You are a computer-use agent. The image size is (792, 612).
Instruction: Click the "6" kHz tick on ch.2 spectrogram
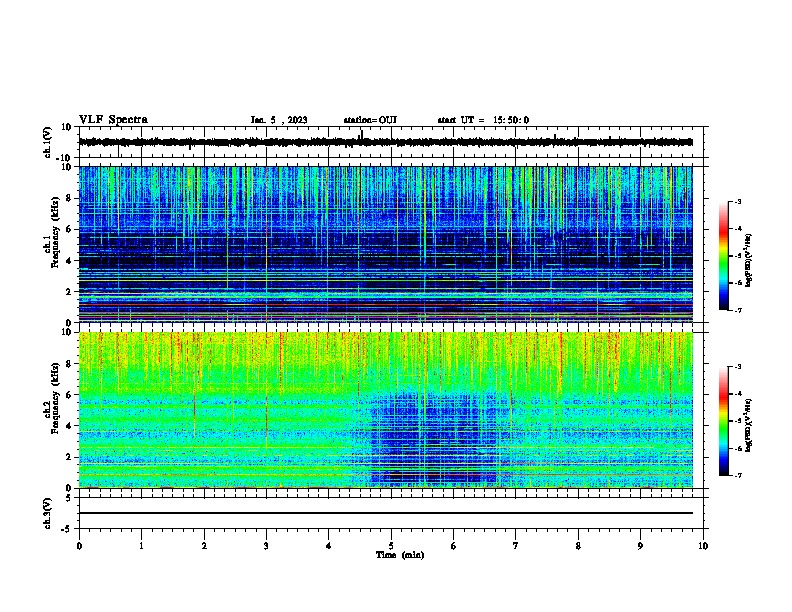(69, 395)
